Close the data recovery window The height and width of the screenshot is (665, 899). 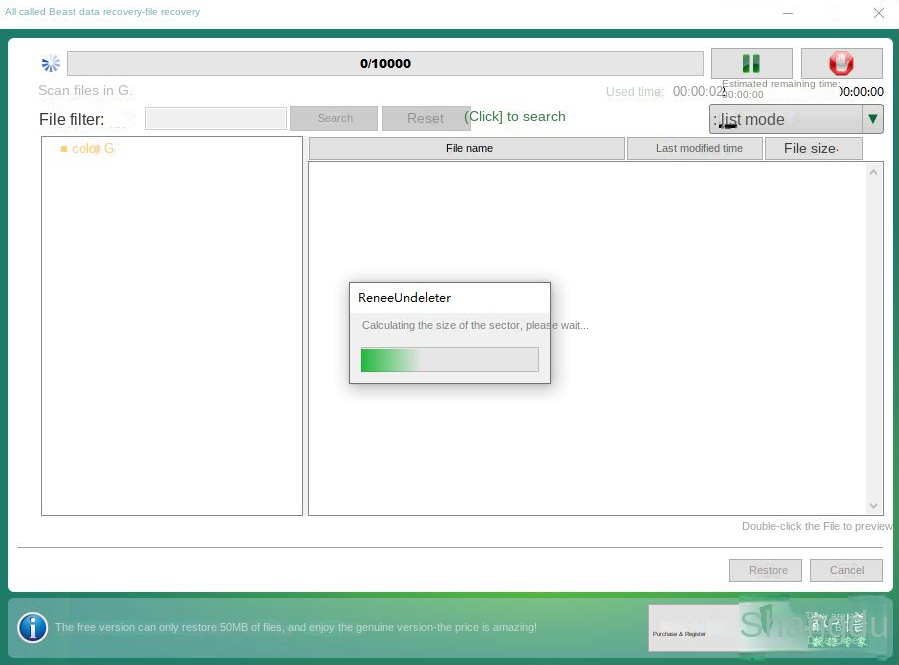(x=878, y=13)
